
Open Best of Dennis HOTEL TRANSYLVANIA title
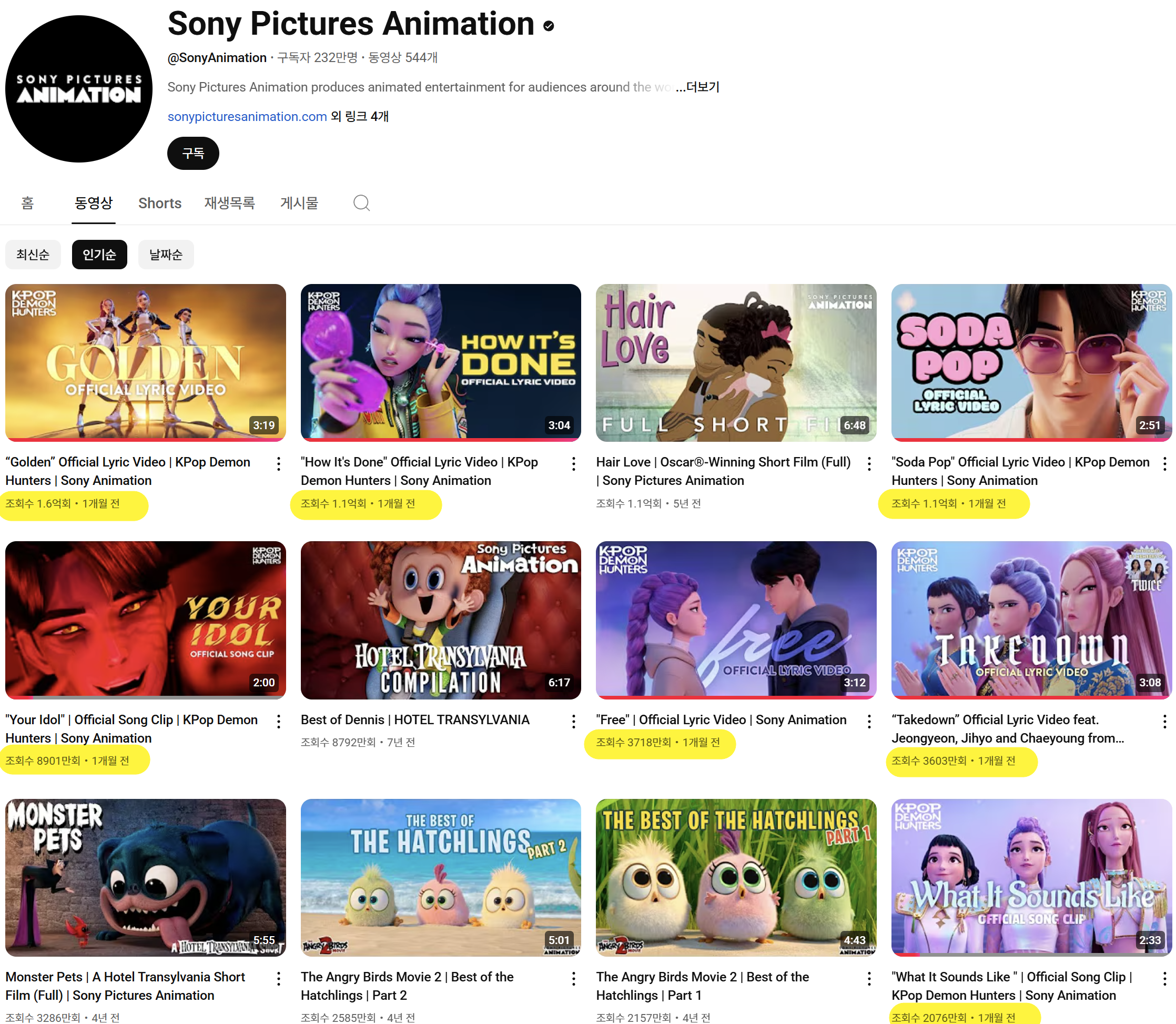[415, 719]
